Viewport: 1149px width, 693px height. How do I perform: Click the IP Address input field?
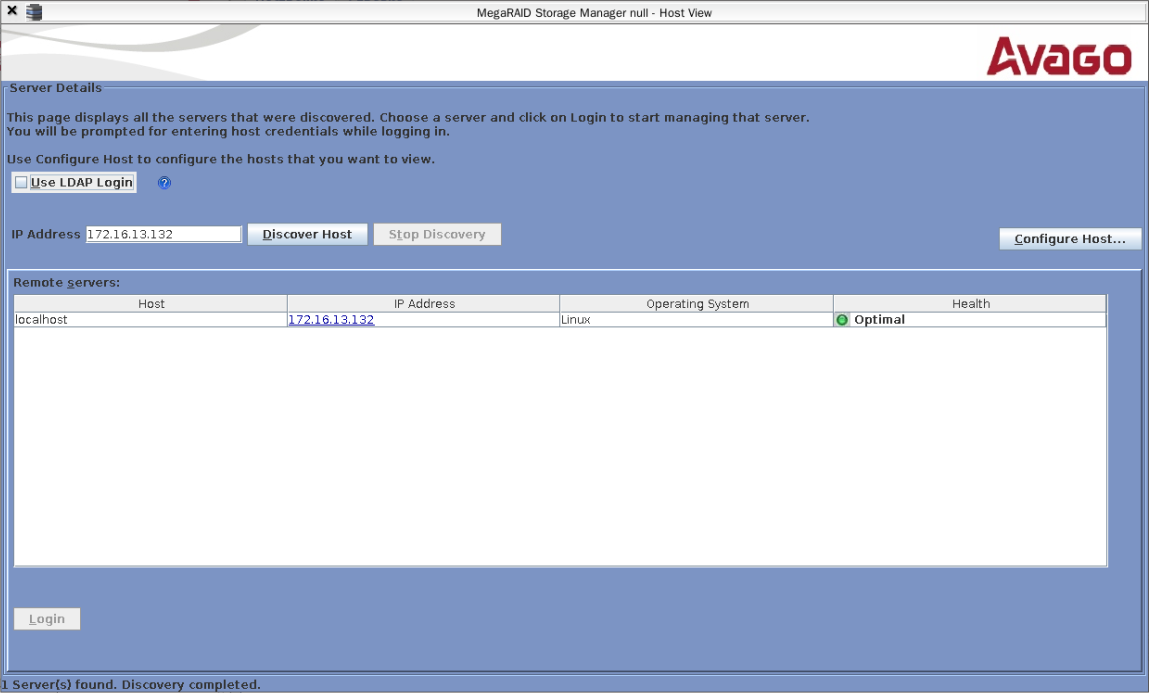[163, 234]
